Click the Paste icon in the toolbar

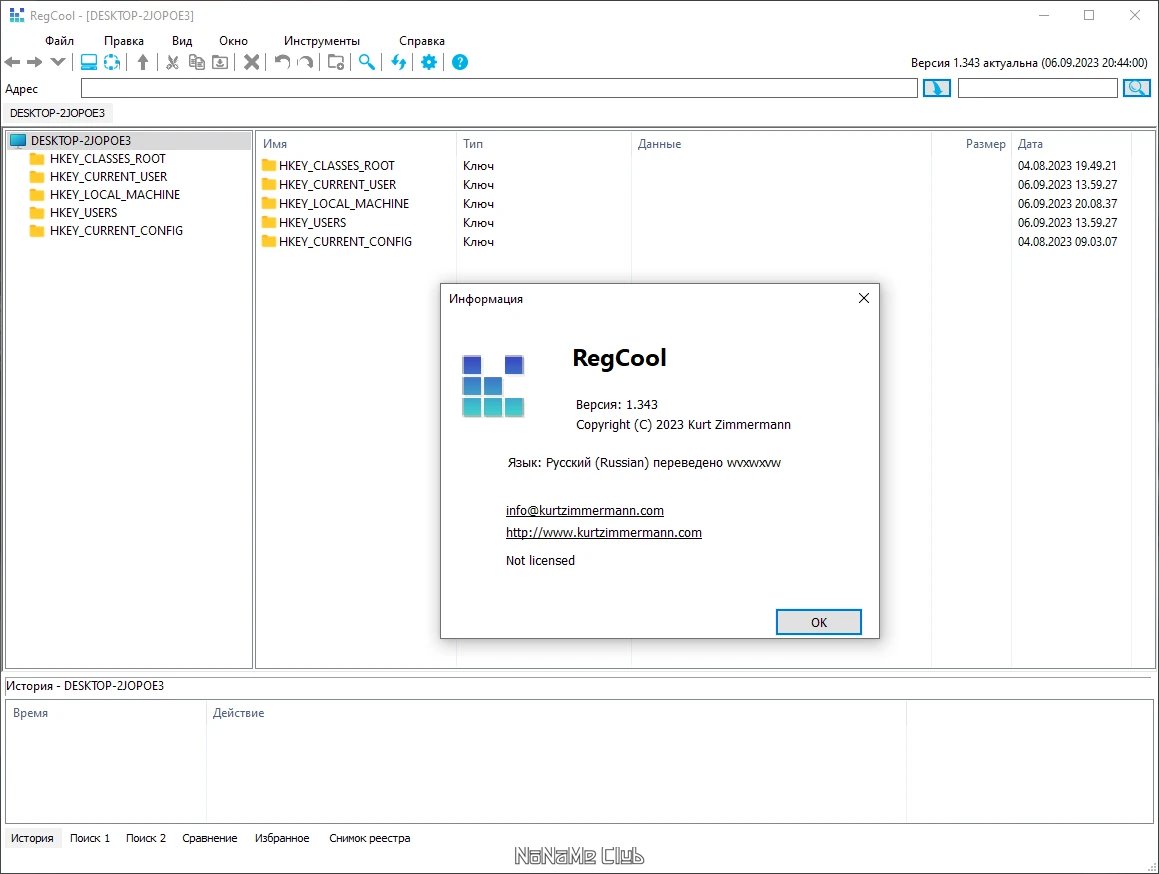[220, 62]
